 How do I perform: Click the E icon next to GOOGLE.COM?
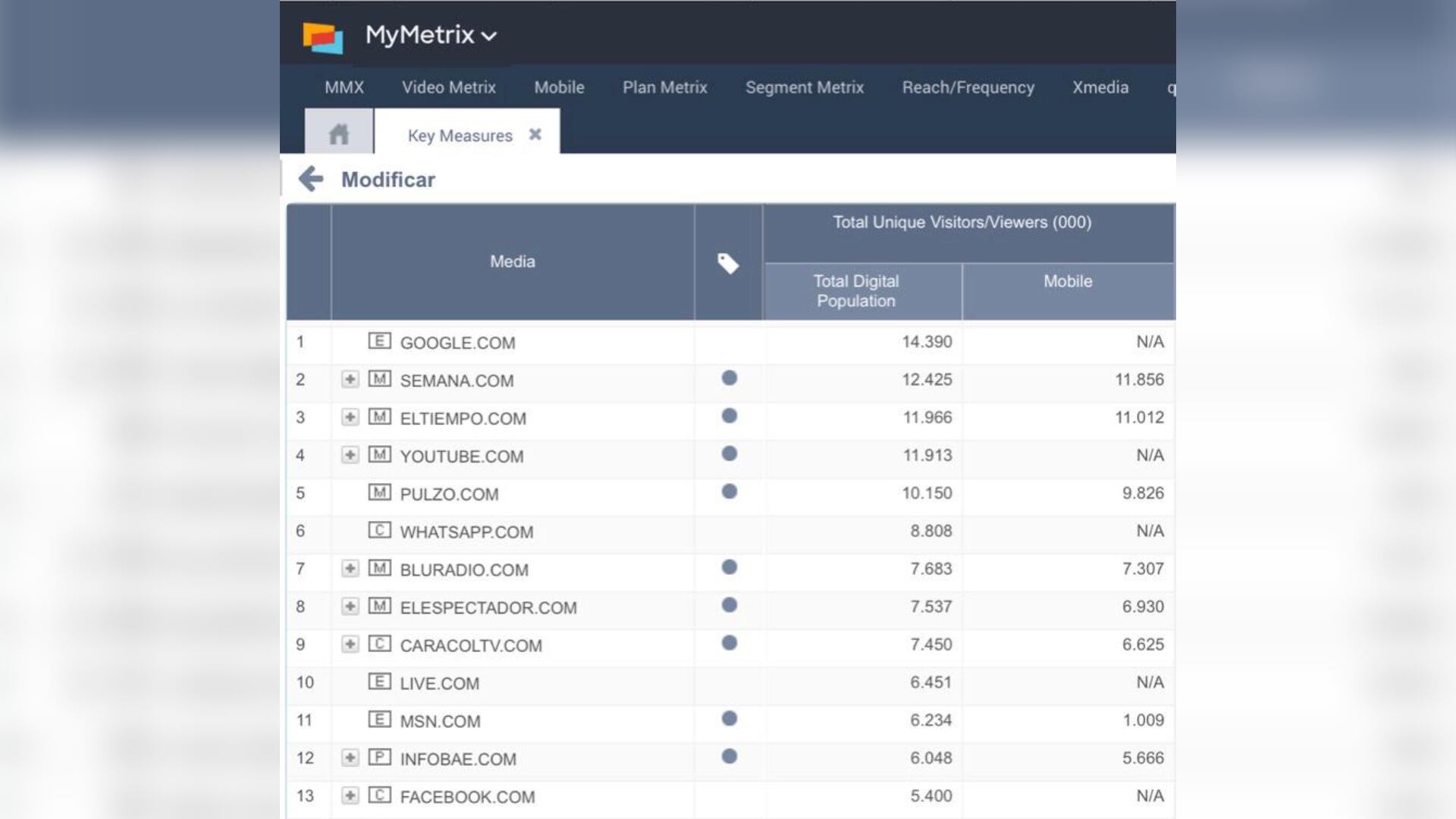coord(381,342)
